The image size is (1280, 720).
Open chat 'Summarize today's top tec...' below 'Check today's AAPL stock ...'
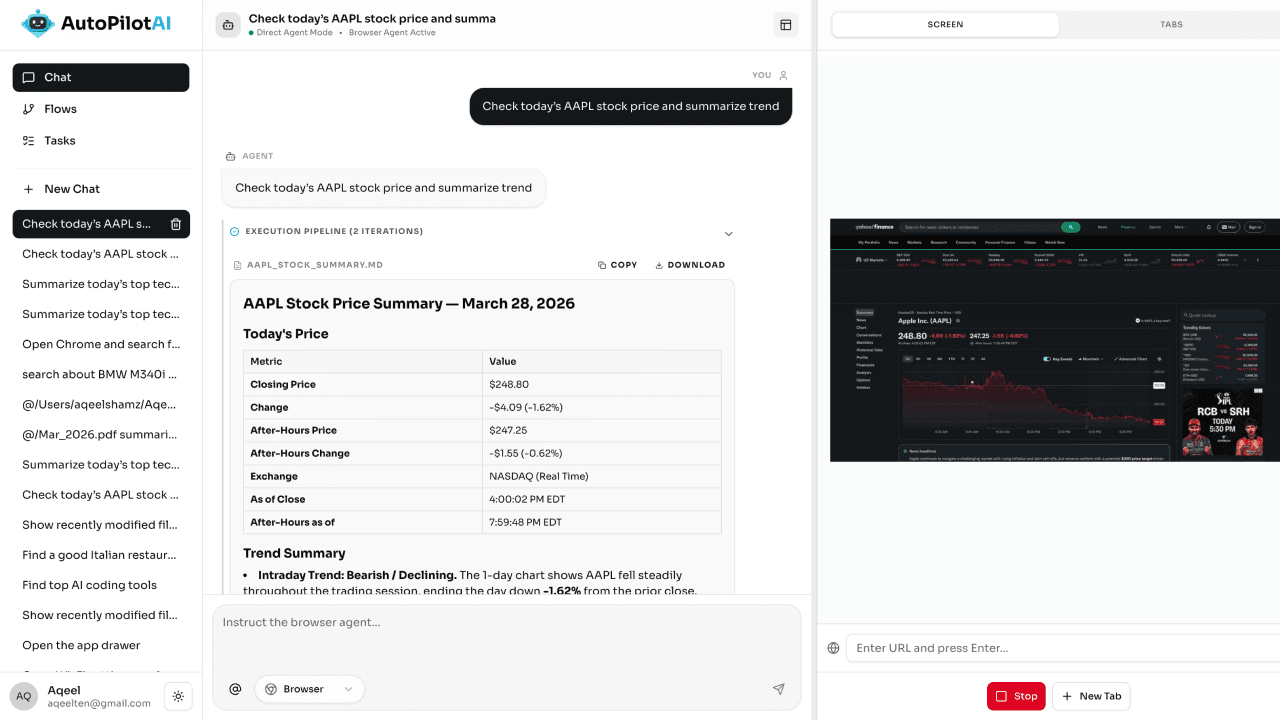point(101,284)
